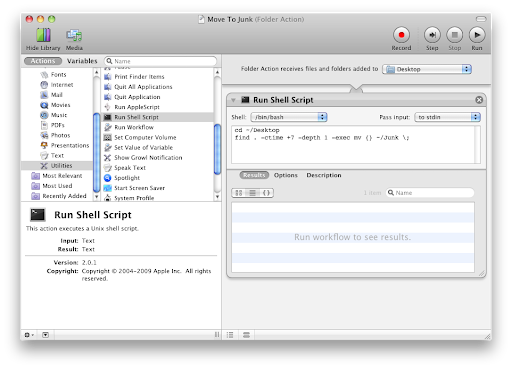Select the Set Value of Variable action
The height and width of the screenshot is (369, 512).
(143, 147)
